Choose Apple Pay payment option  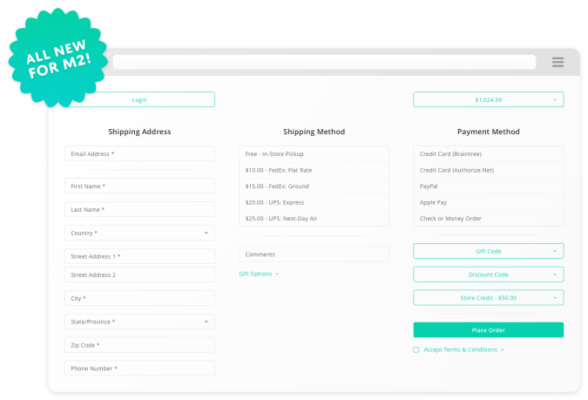(x=488, y=202)
